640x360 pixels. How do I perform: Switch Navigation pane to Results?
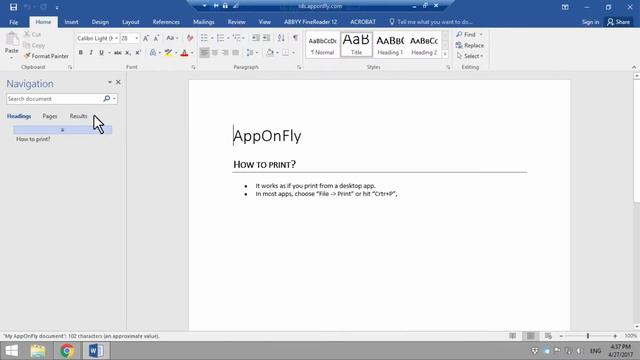tap(78, 116)
